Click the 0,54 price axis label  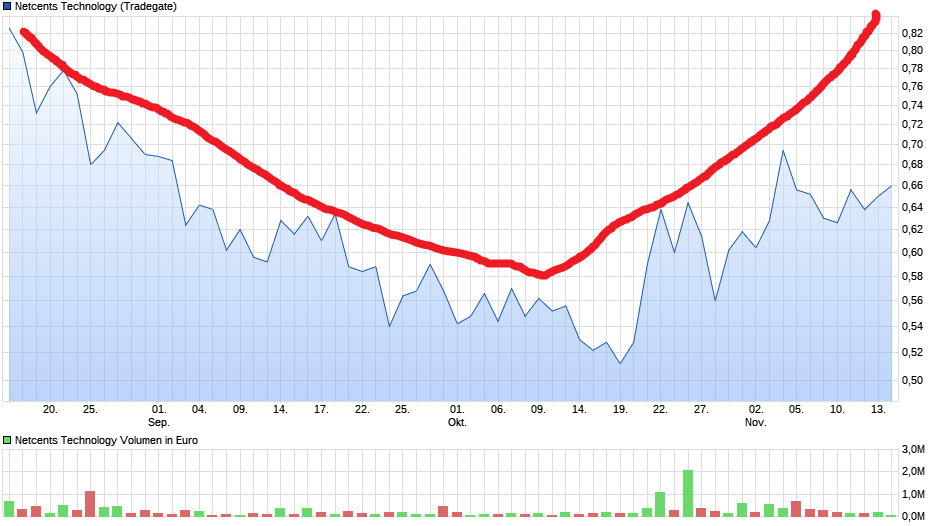point(912,326)
